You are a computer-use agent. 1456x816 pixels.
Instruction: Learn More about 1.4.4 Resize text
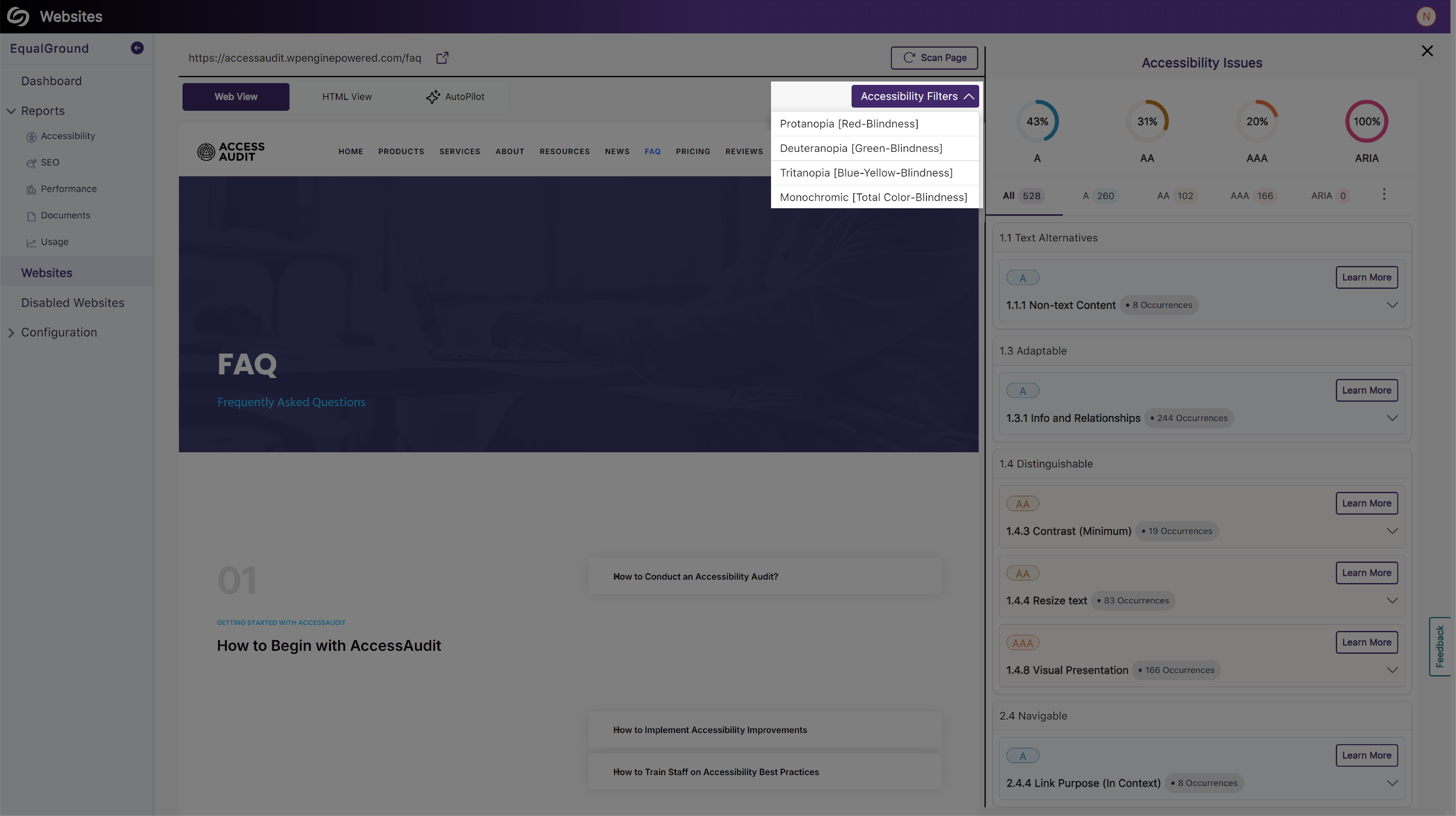pos(1367,573)
